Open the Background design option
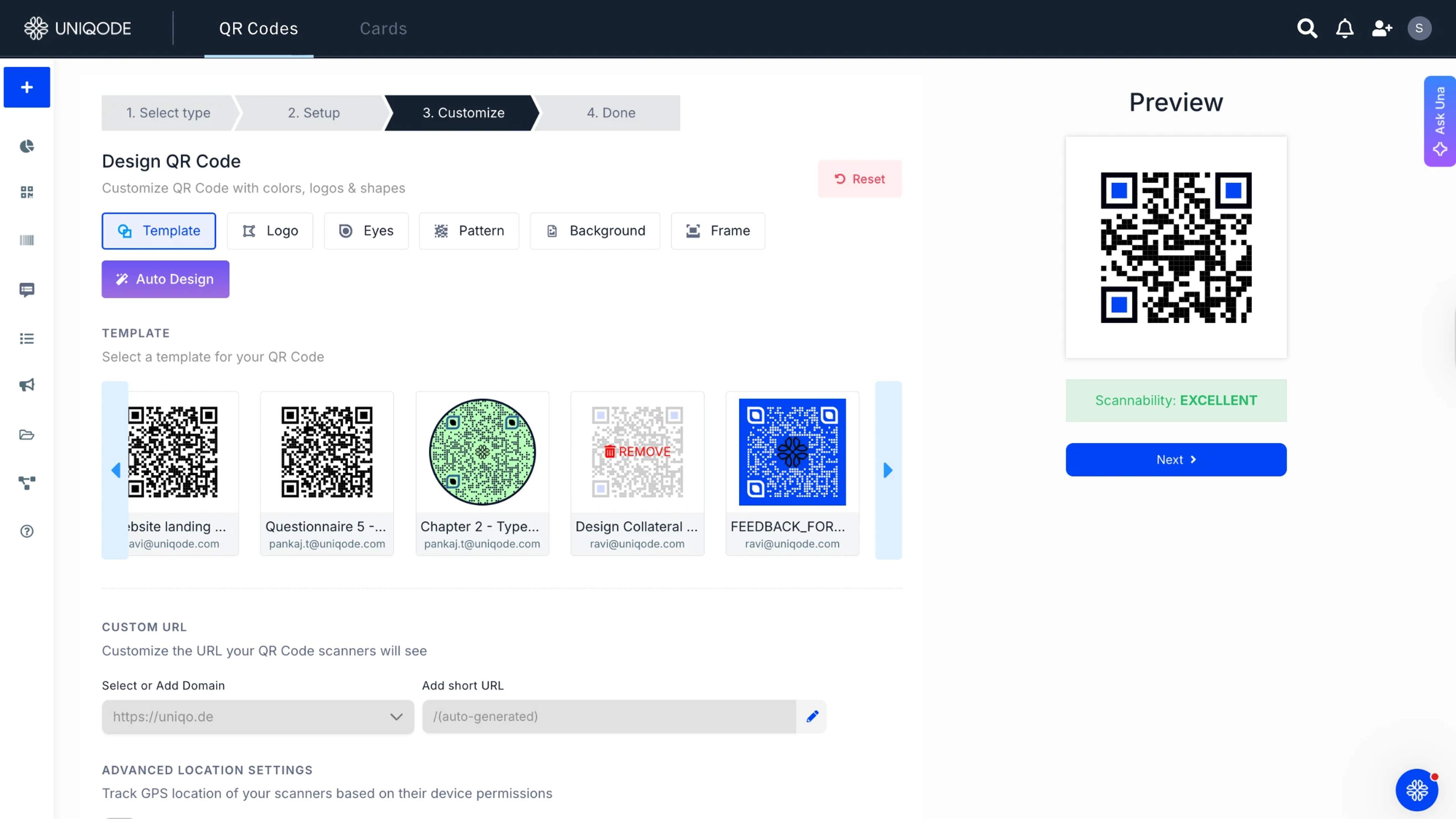 click(x=595, y=231)
